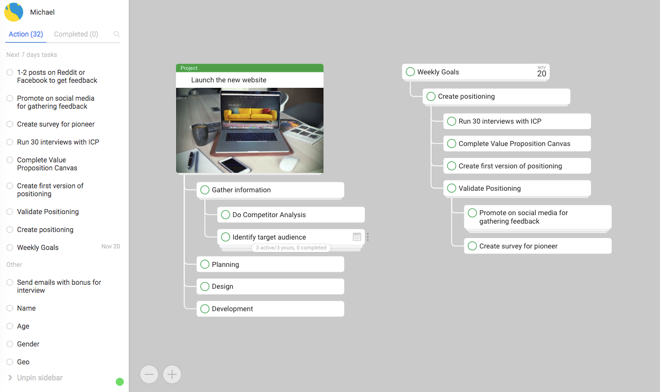Screen dimensions: 660x392
Task: Check off sidebar Create first version of positioning
Action: point(9,186)
